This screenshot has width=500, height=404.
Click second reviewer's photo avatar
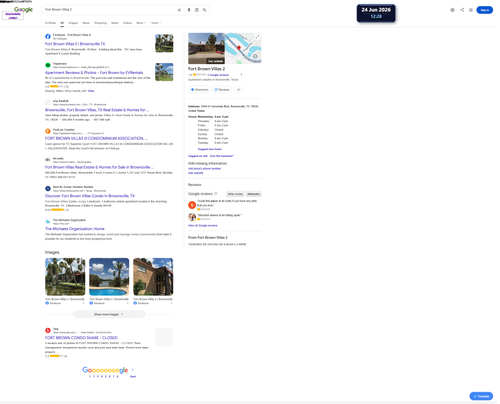coord(192,217)
